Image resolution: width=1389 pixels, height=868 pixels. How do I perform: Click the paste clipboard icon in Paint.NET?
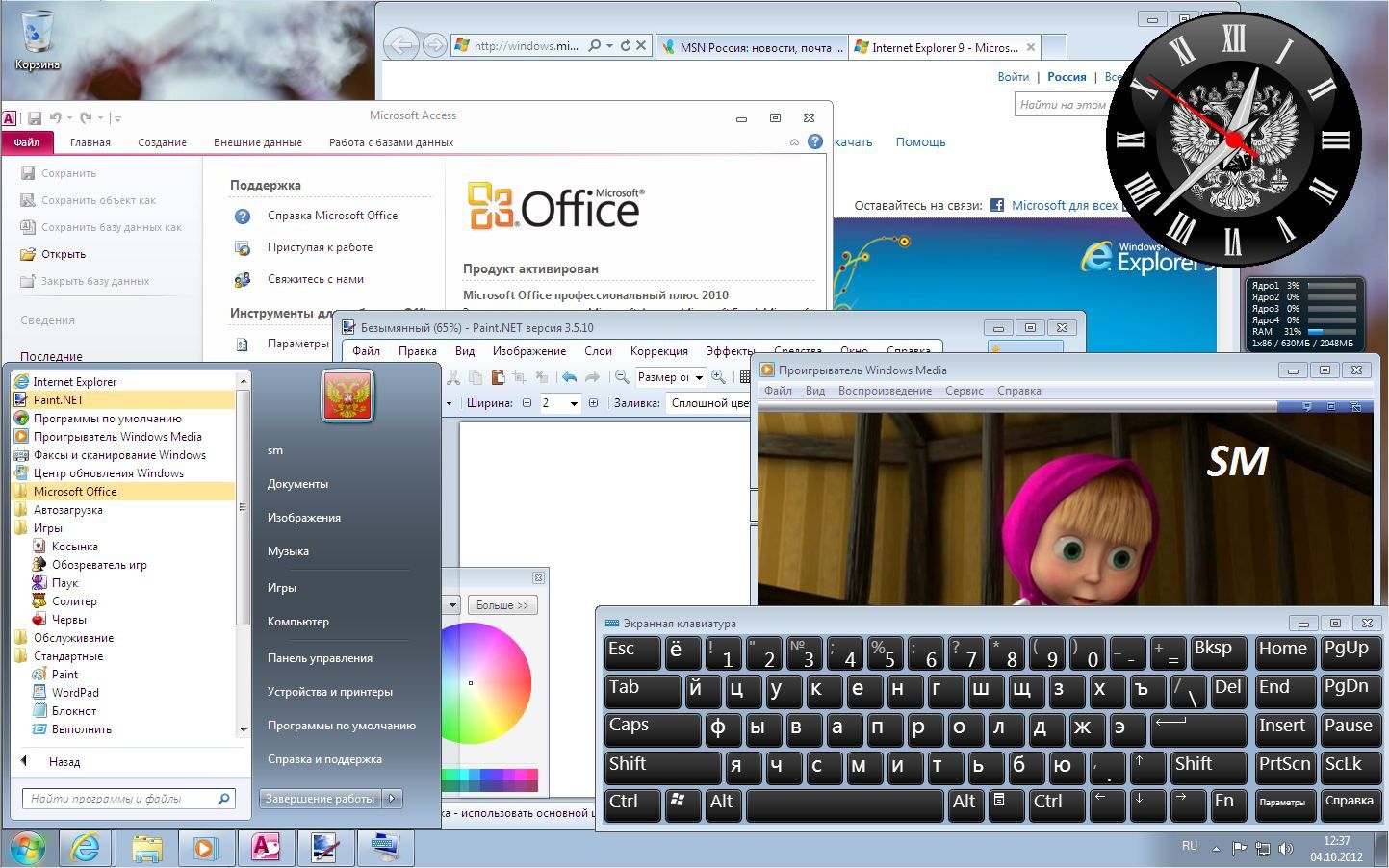[498, 377]
